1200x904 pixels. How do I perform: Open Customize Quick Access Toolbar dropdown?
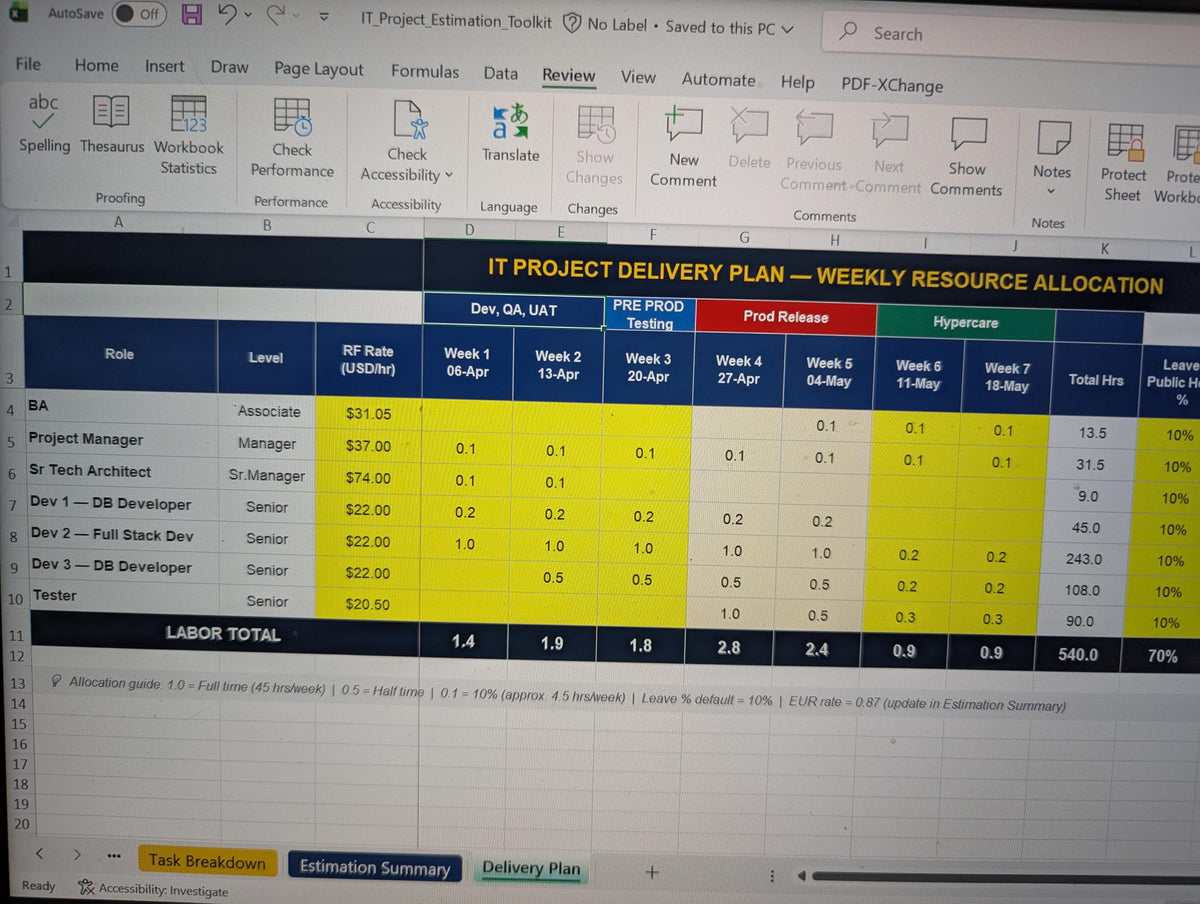[x=323, y=18]
